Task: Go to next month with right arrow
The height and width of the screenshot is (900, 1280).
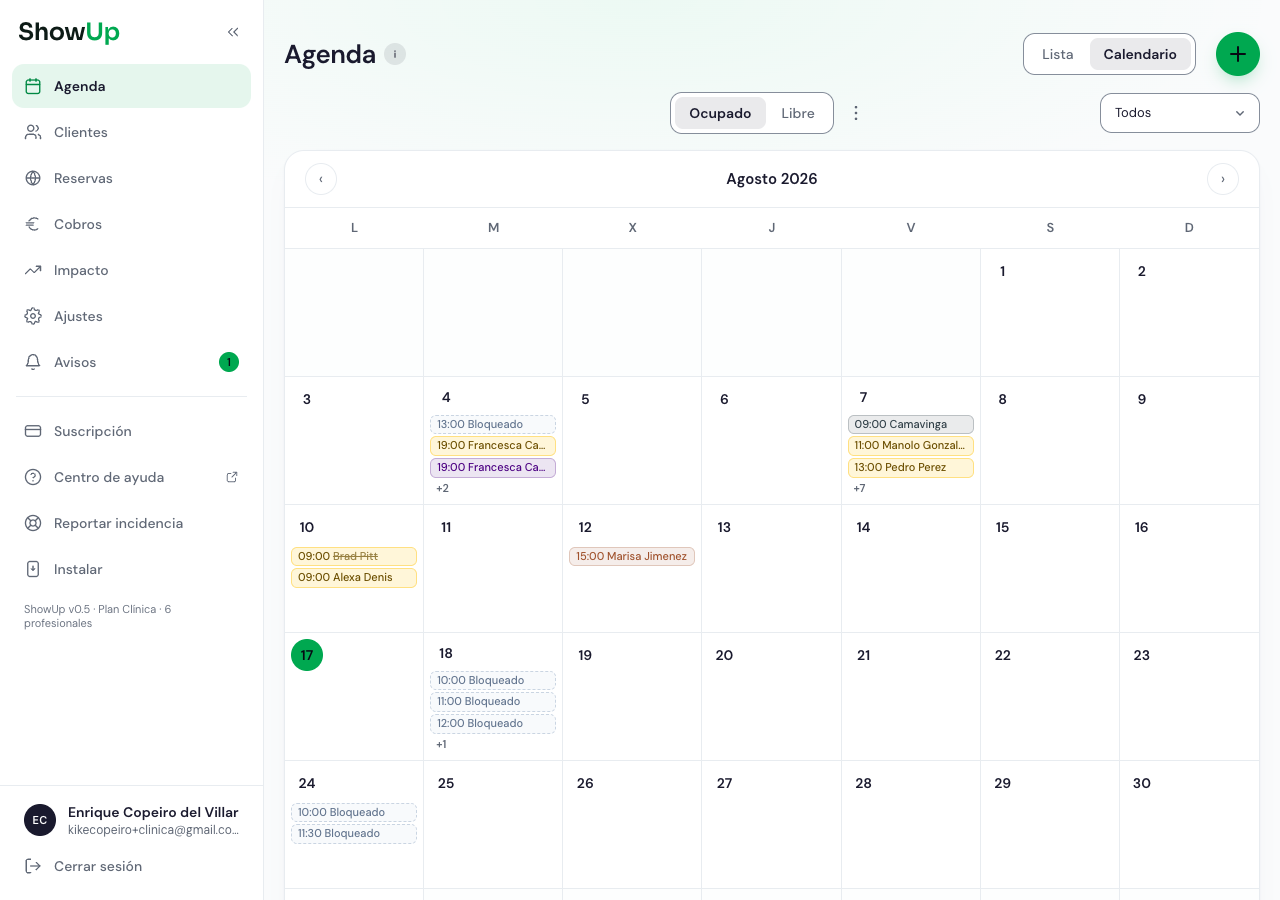Action: [1223, 179]
